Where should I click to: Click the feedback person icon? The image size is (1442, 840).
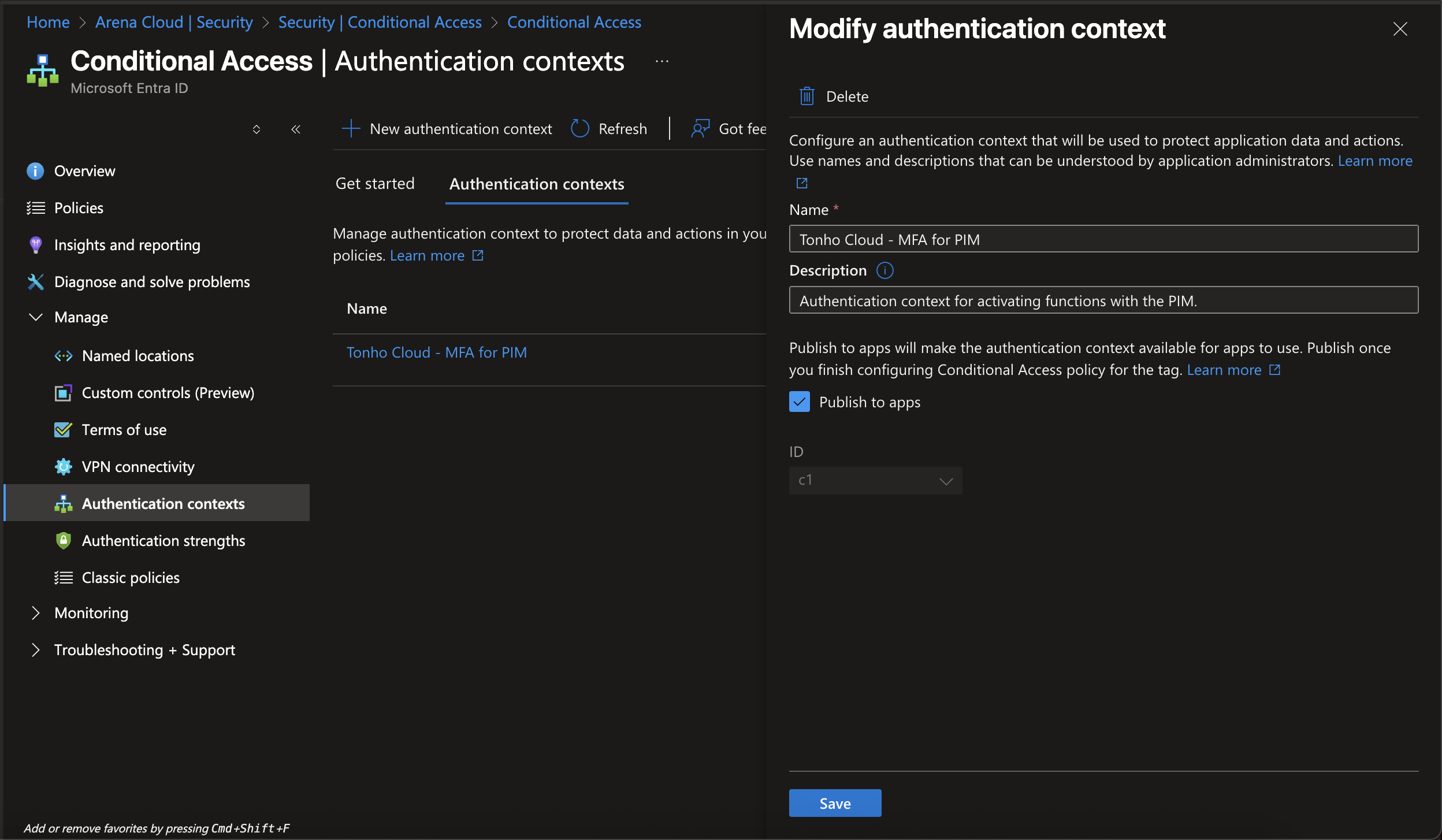[700, 128]
